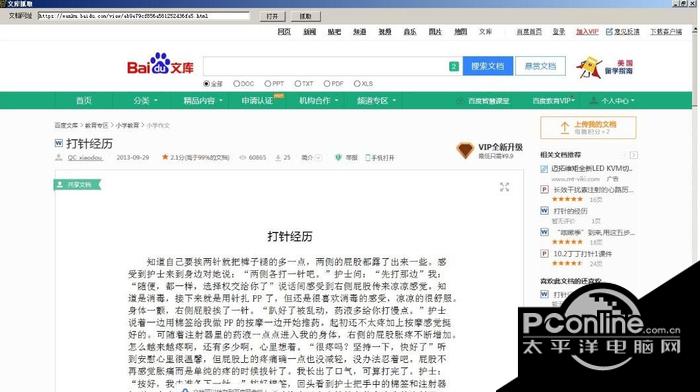Screen dimensions: 700x392
Task: Click the 登录 login link
Action: (x=558, y=32)
